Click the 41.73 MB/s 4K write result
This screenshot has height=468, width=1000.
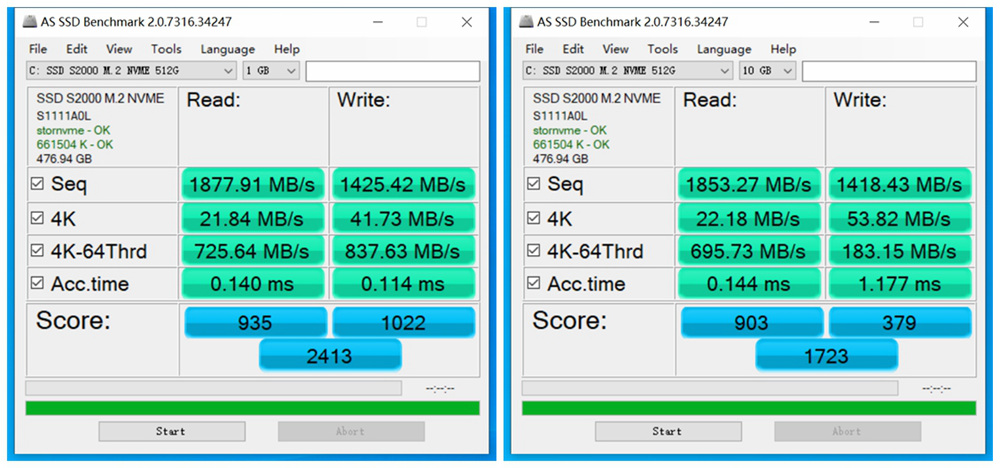tap(404, 219)
